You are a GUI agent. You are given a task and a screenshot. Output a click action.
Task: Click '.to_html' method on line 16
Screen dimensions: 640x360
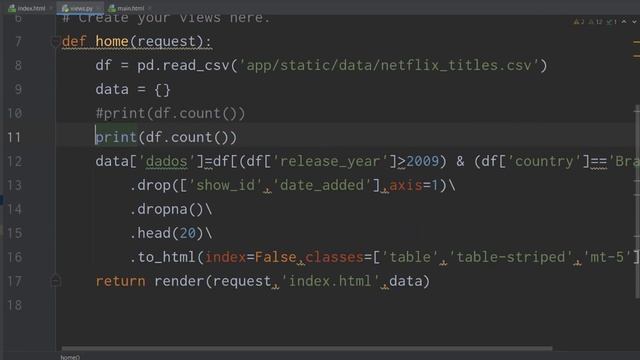pos(163,258)
